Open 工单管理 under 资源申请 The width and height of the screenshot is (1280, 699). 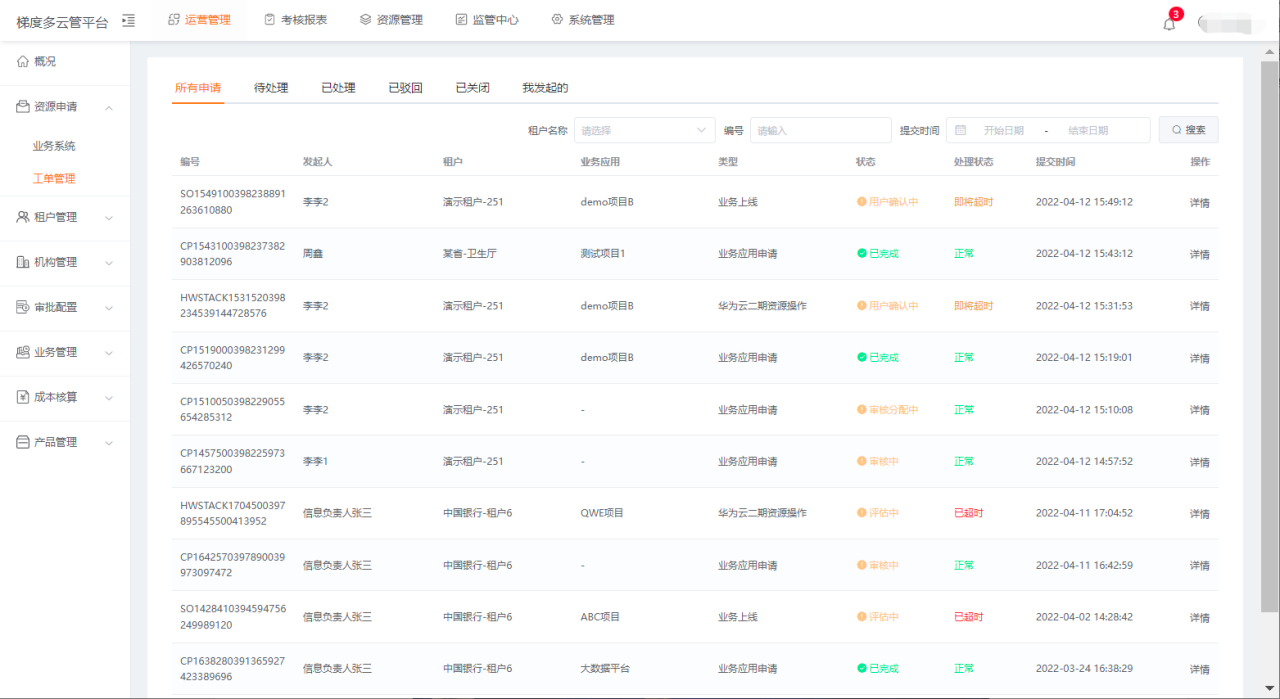pos(54,179)
